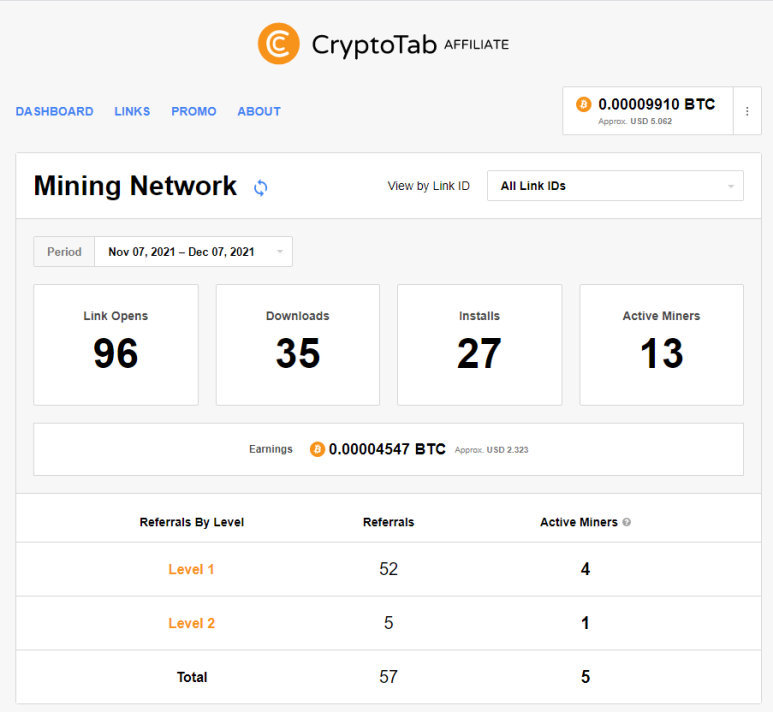The width and height of the screenshot is (773, 712).
Task: Click the 0.00009910 BTC balance box
Action: (x=648, y=111)
